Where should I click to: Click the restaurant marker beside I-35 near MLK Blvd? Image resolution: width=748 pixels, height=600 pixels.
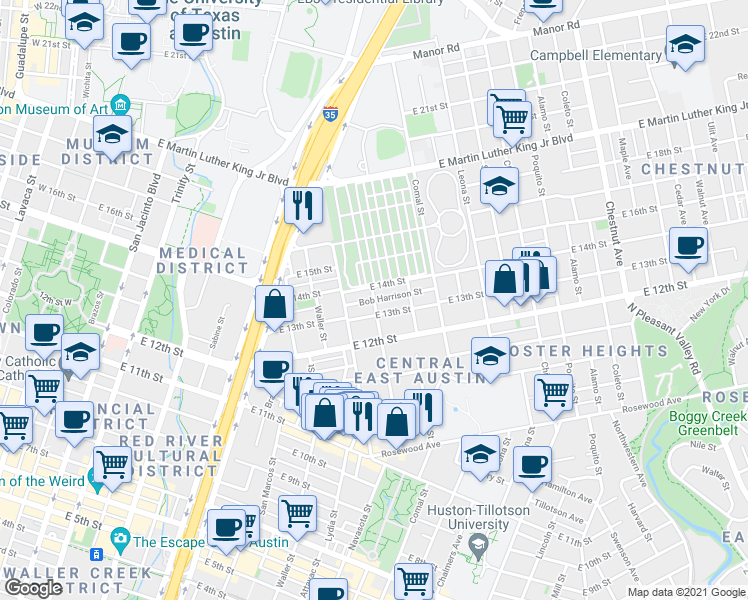tap(303, 206)
